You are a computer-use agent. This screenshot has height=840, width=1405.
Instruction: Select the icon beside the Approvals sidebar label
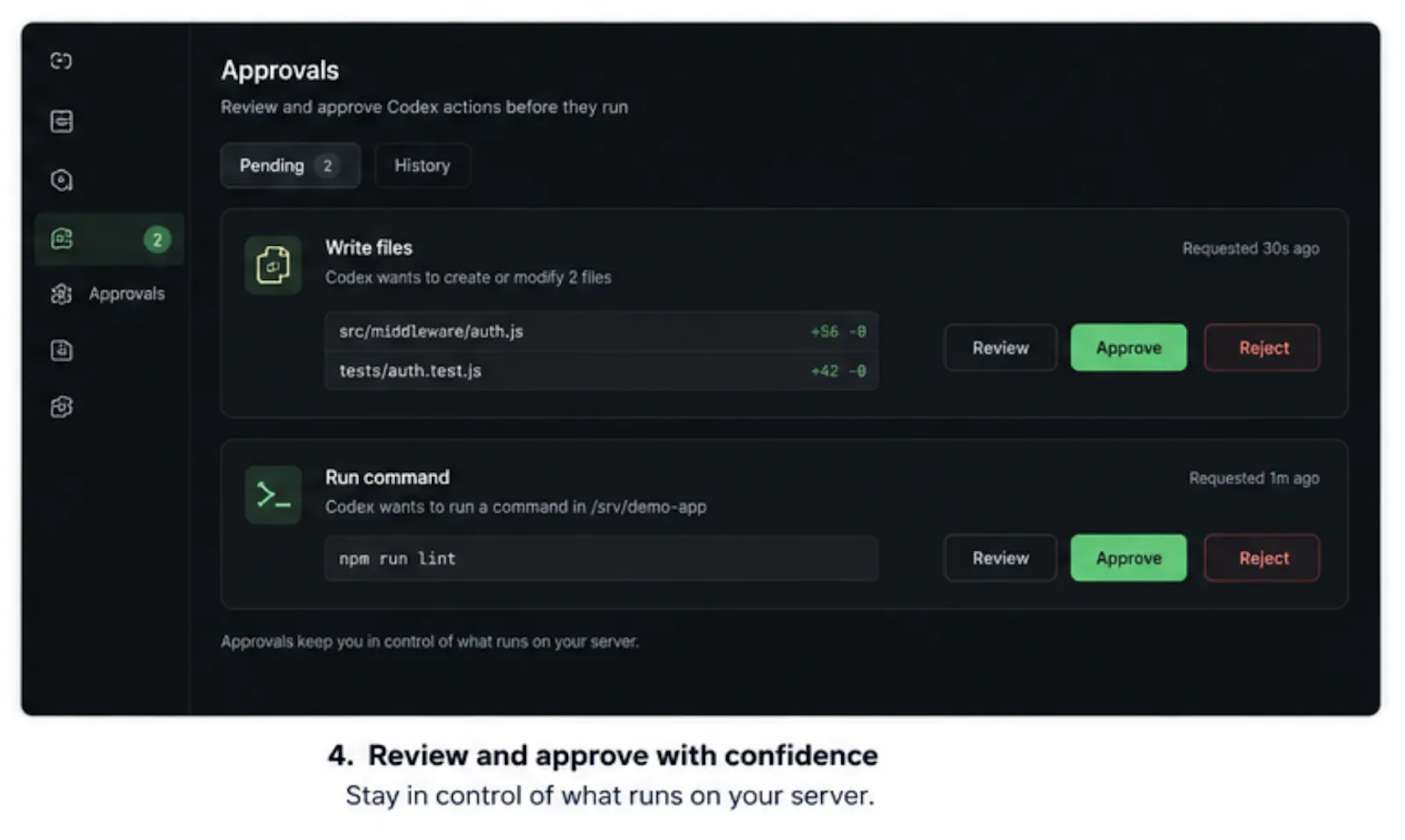click(x=61, y=294)
